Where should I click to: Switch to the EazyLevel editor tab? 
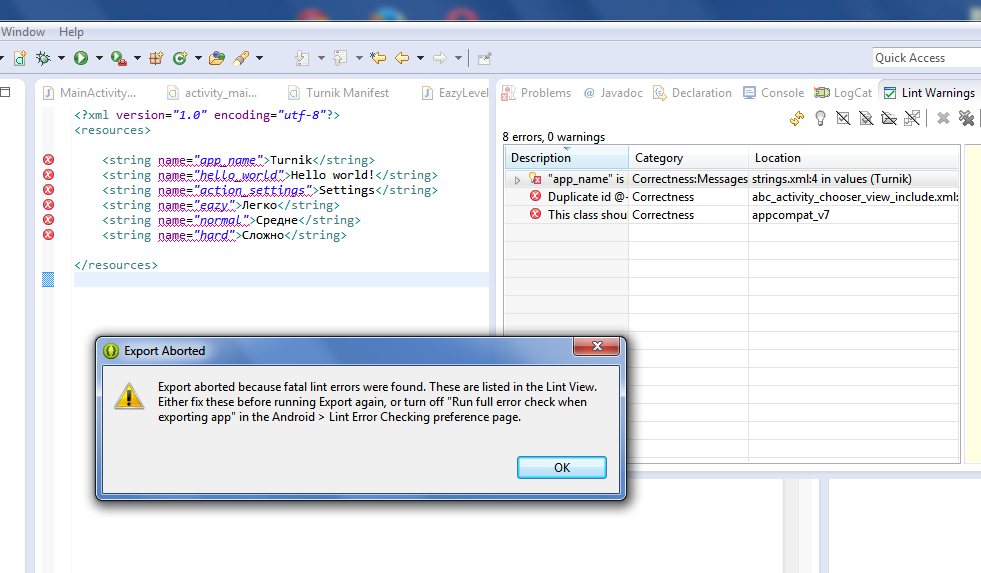pyautogui.click(x=455, y=93)
